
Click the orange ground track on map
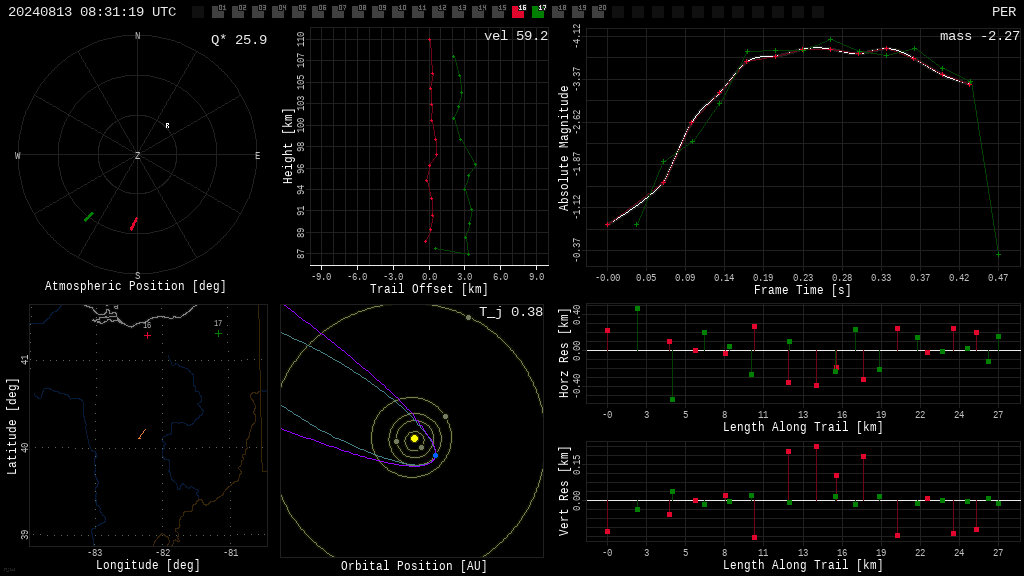pos(142,434)
